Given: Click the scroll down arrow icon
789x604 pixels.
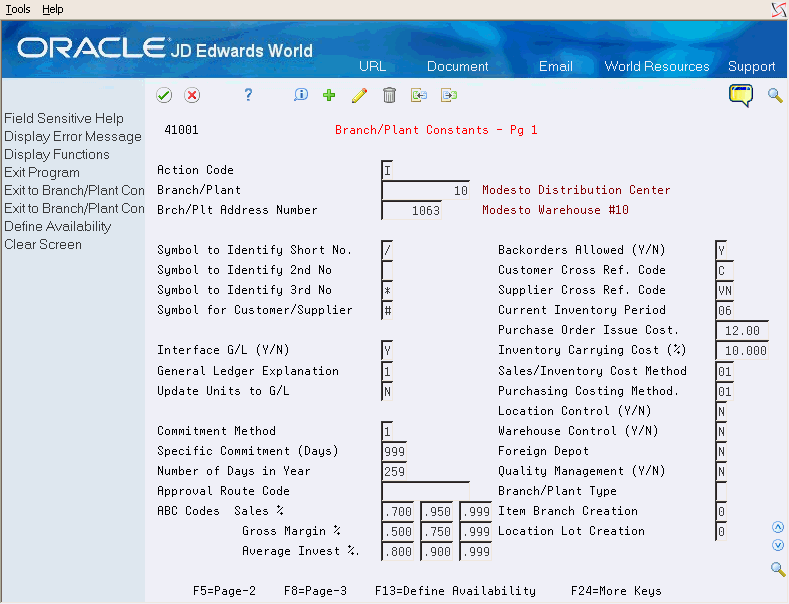Looking at the screenshot, I should point(778,545).
